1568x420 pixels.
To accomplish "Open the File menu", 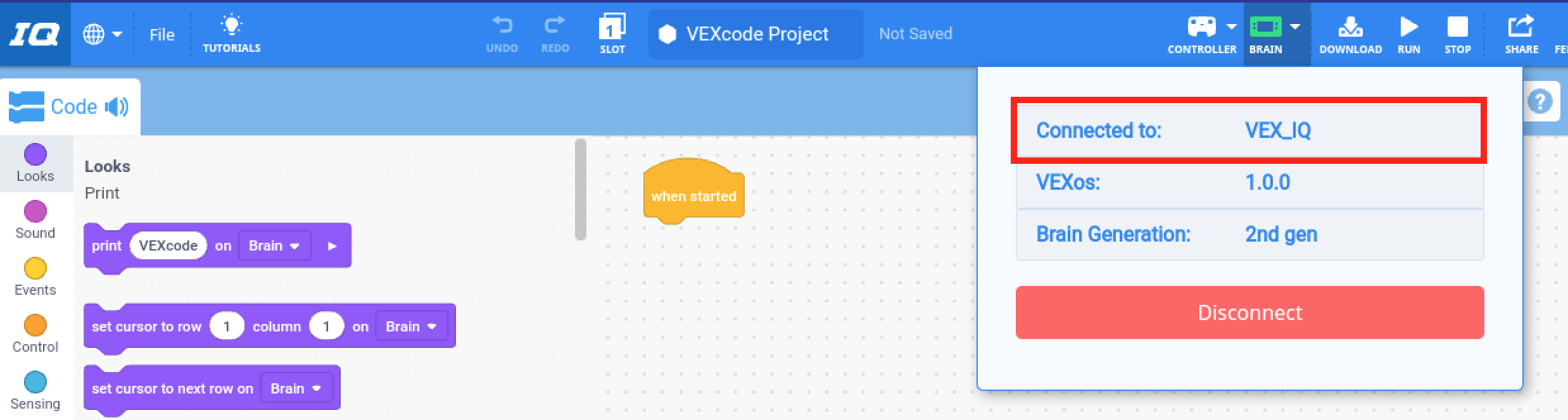I will click(162, 34).
